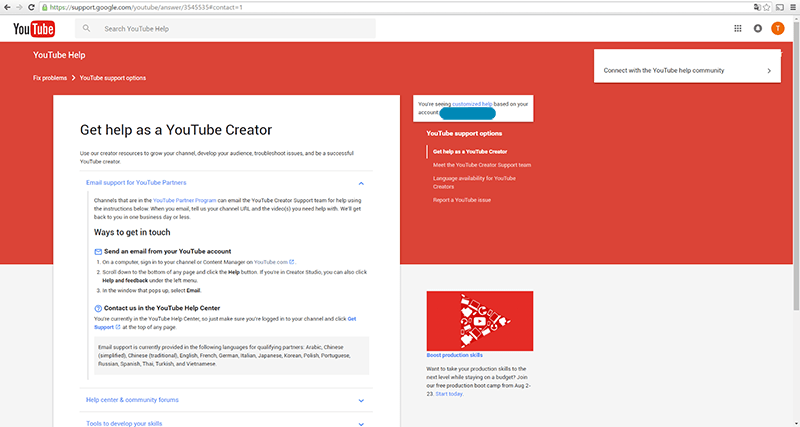Expand Help center & community forums section
The height and width of the screenshot is (427, 800).
tap(361, 400)
